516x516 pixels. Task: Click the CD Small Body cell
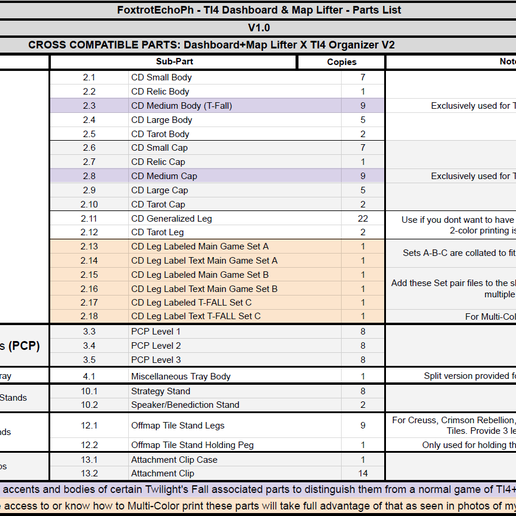point(235,77)
